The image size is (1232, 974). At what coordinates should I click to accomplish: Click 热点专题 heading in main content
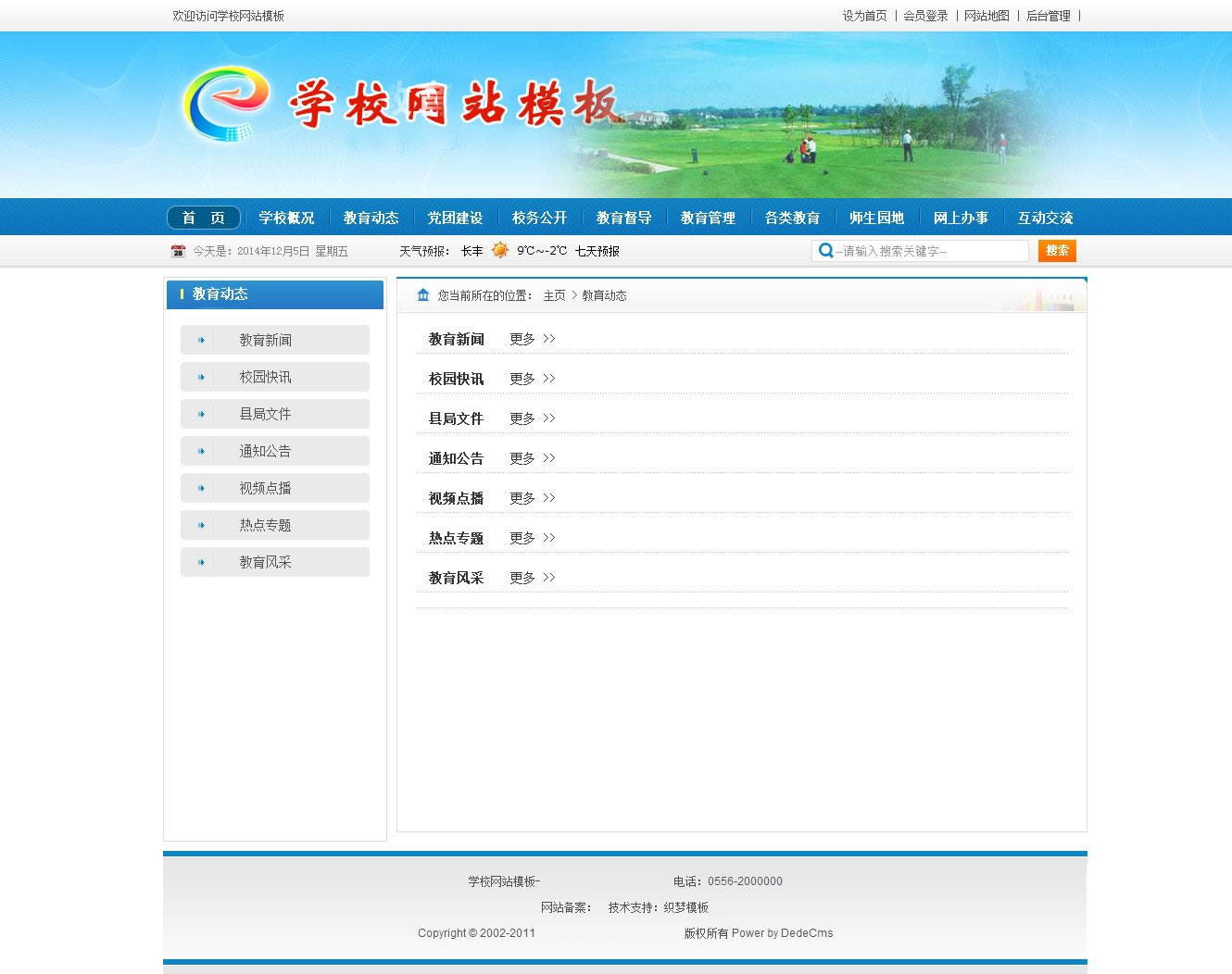(456, 538)
